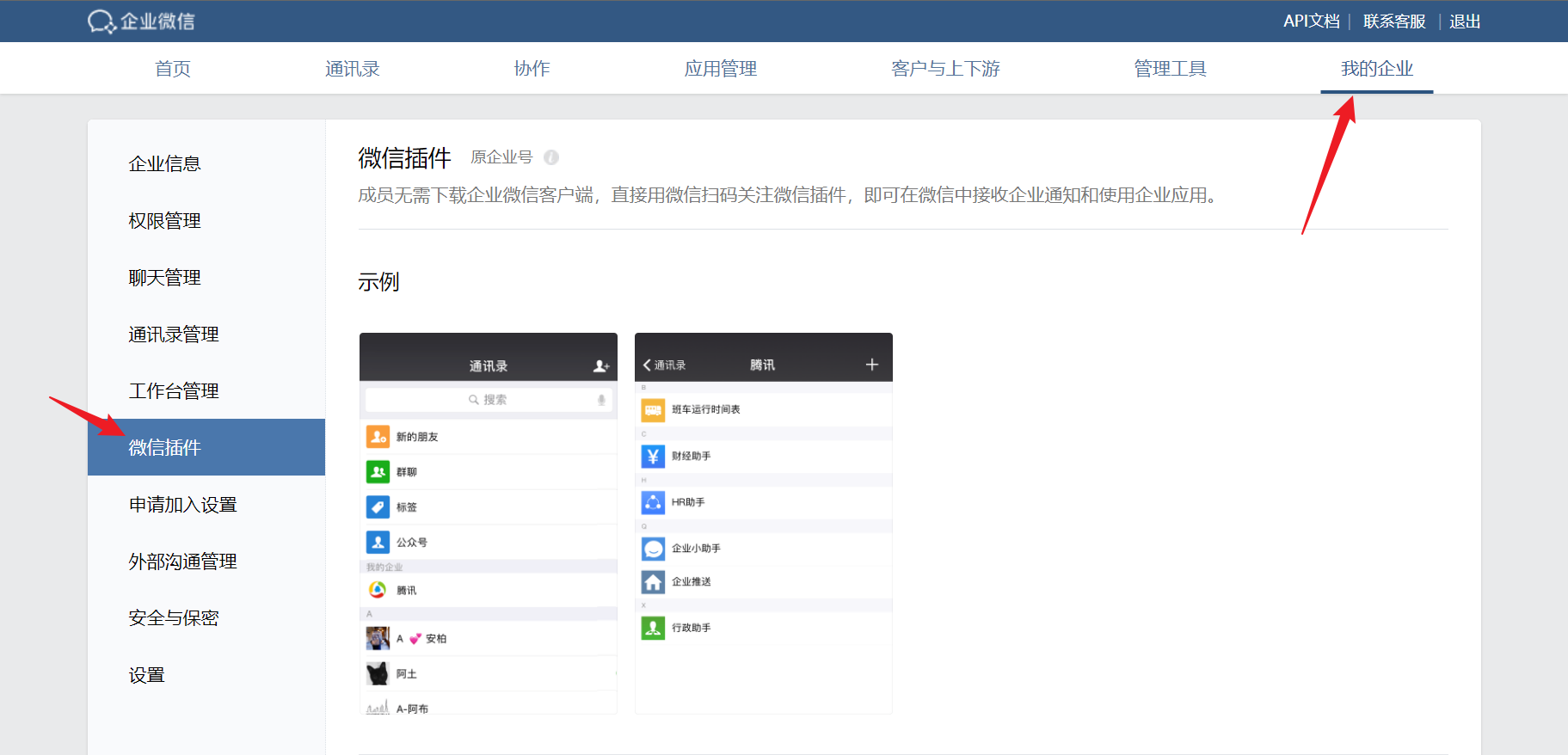Switch to the 协作 tab
1568x755 pixels.
point(532,69)
